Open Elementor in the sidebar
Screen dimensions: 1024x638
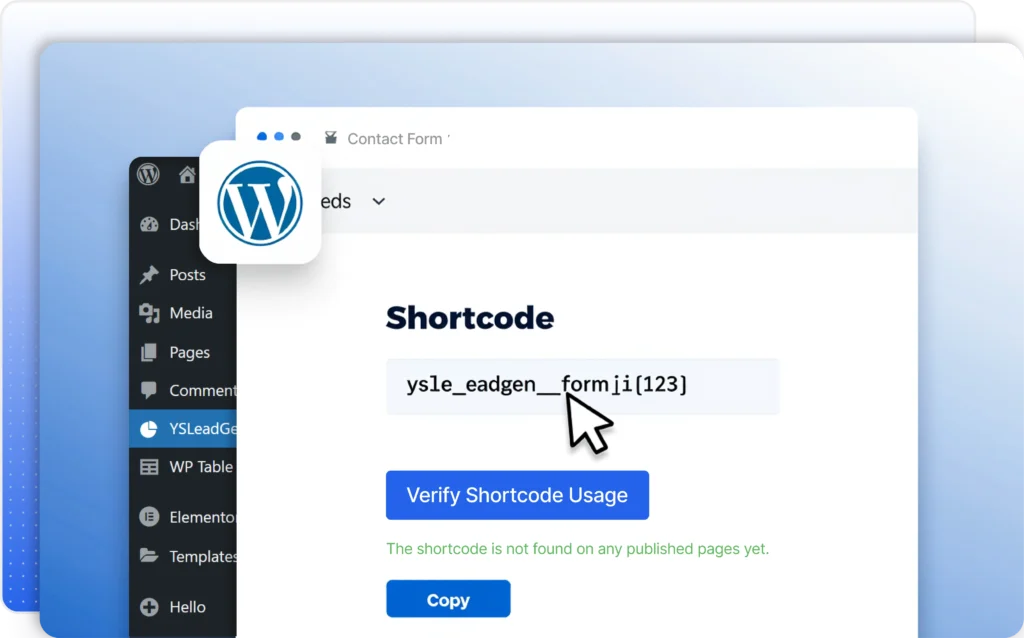[x=202, y=517]
